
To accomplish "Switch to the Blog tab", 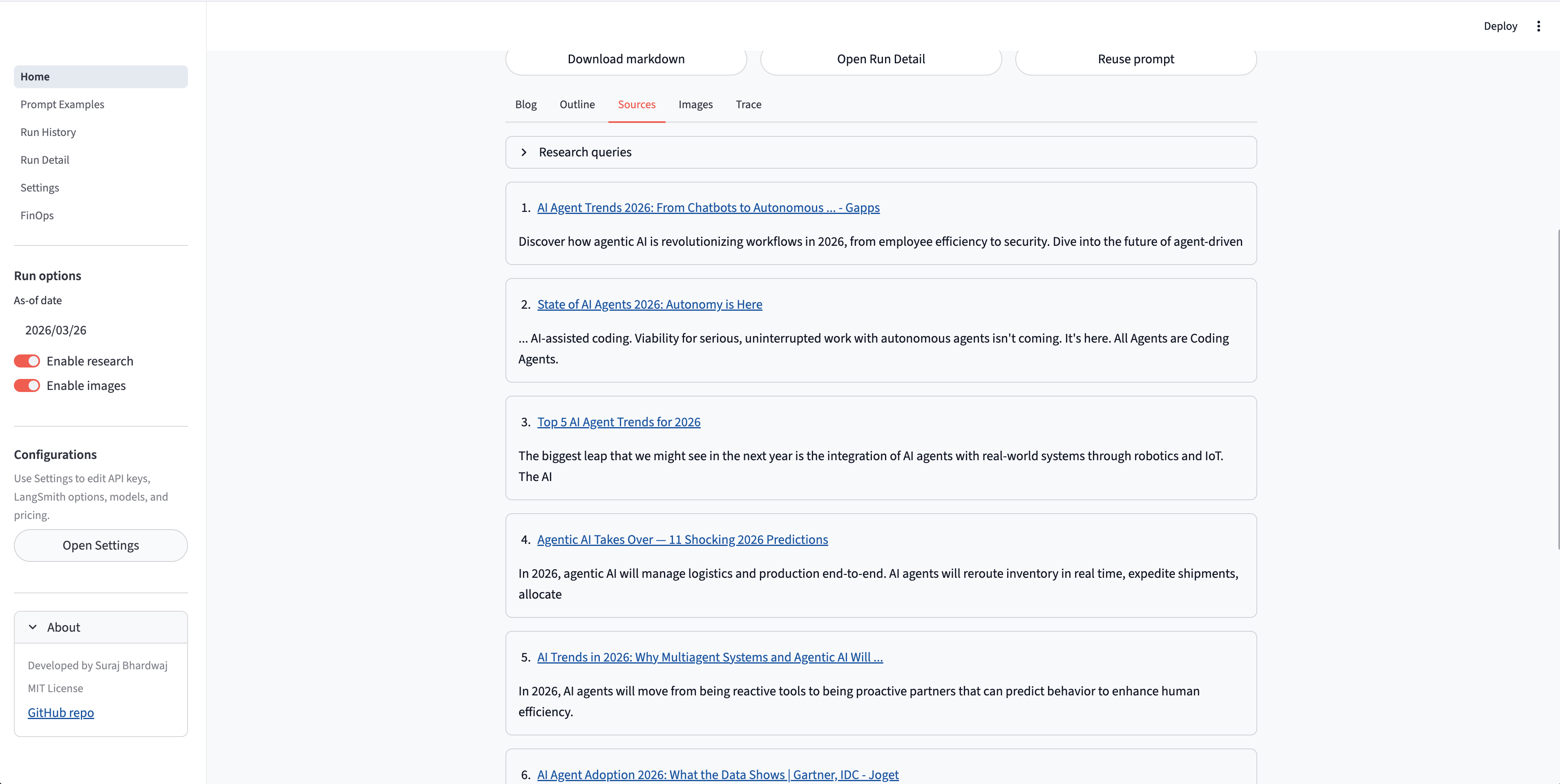I will point(525,105).
